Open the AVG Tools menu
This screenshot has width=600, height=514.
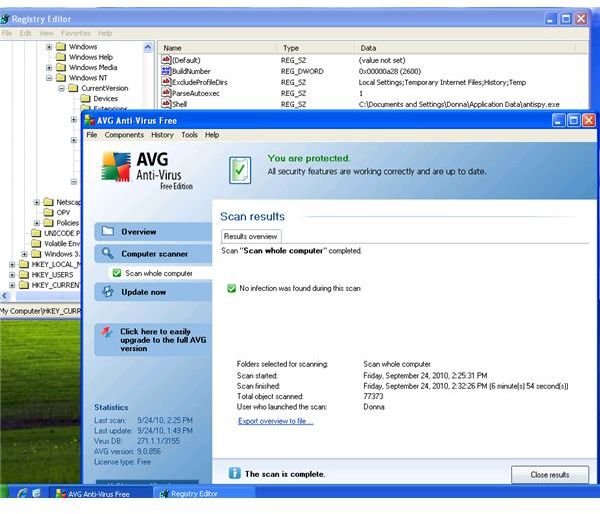[189, 135]
